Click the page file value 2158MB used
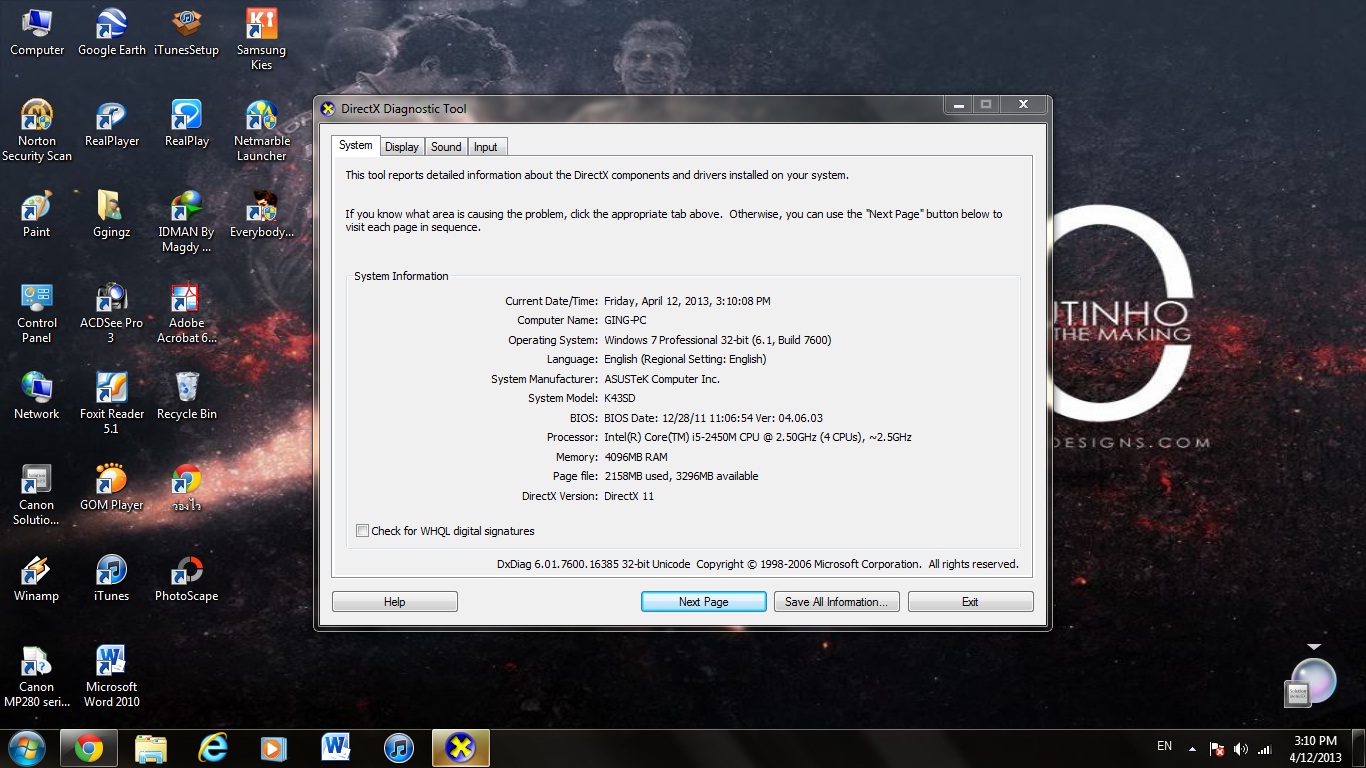The width and height of the screenshot is (1366, 768). (x=681, y=476)
